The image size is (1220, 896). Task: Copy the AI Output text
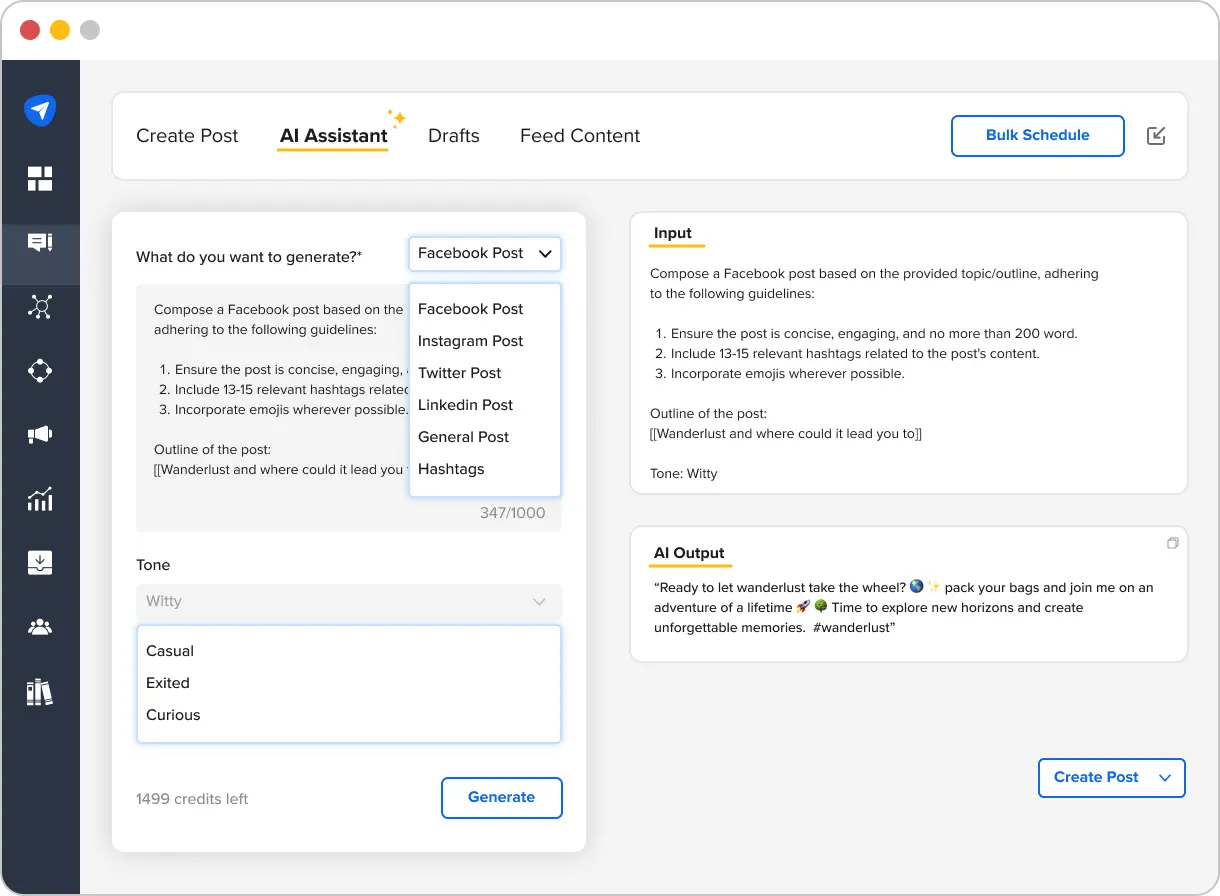tap(1172, 543)
